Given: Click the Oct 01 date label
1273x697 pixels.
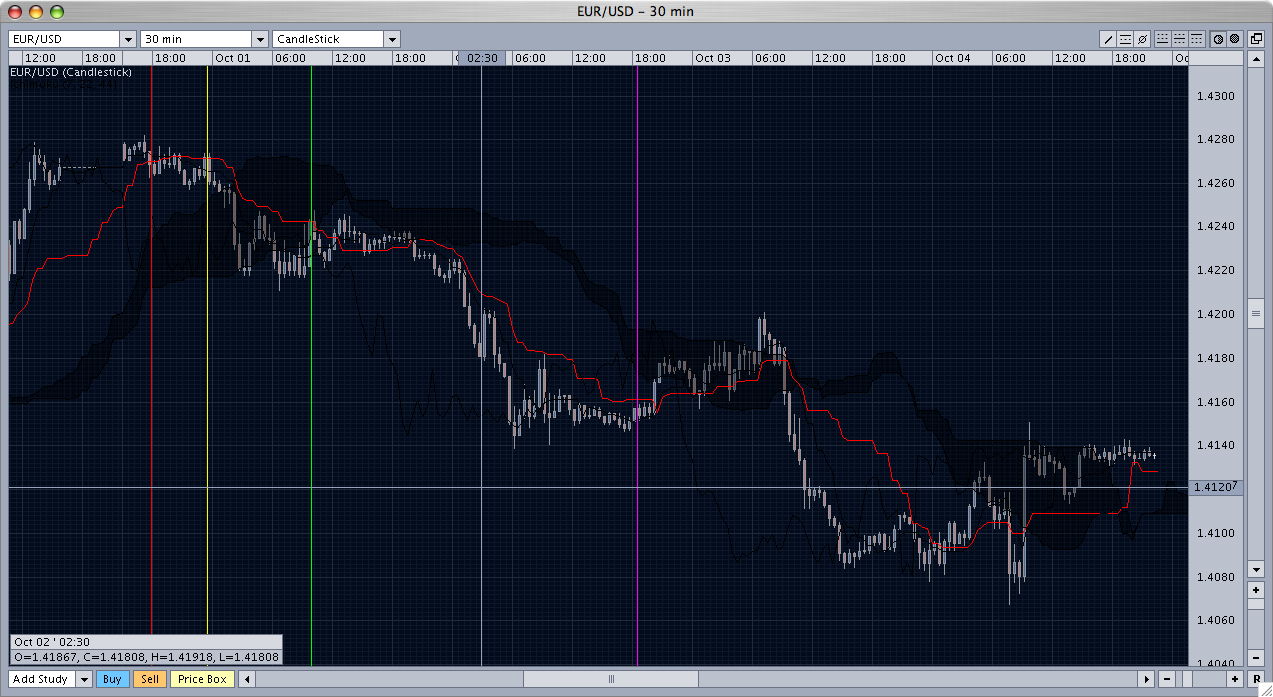Looking at the screenshot, I should coord(231,58).
